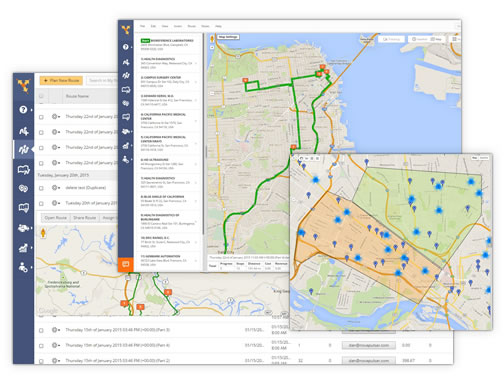Open the Help menu in route editor

218,26
